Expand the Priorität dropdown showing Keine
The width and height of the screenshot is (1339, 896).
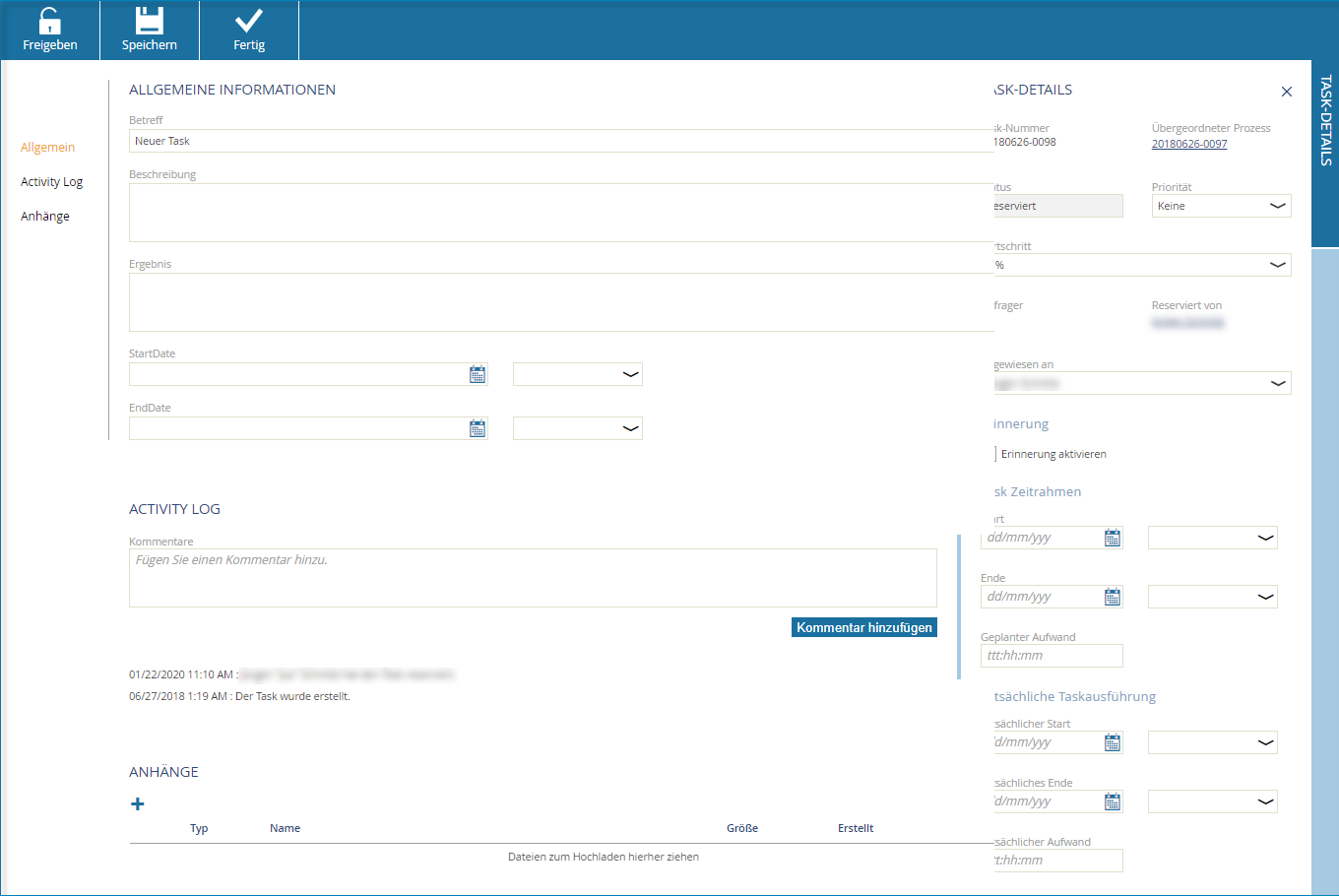pyautogui.click(x=1222, y=206)
